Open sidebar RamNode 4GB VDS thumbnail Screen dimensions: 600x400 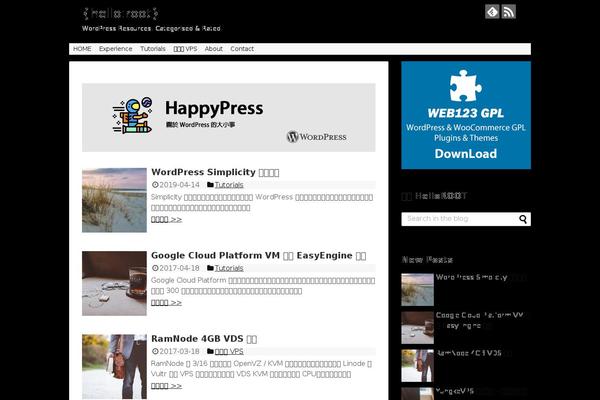click(x=417, y=366)
